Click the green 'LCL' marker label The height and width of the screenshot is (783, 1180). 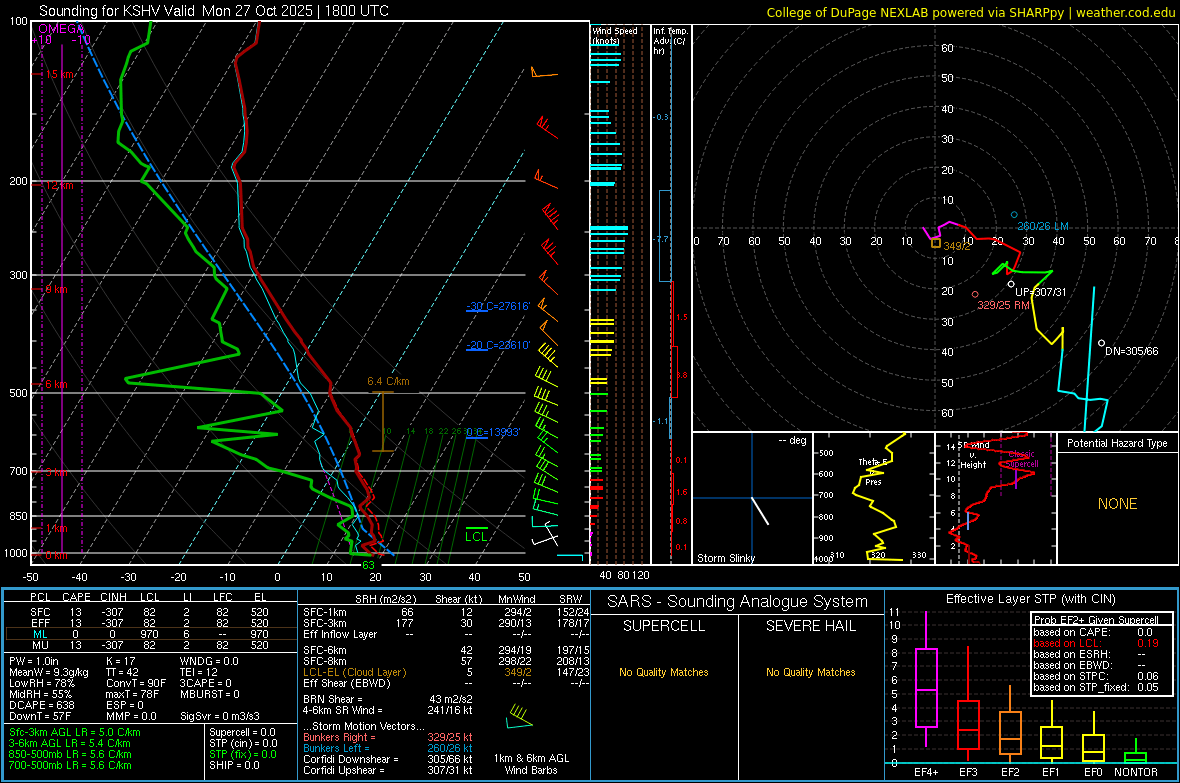tap(476, 536)
